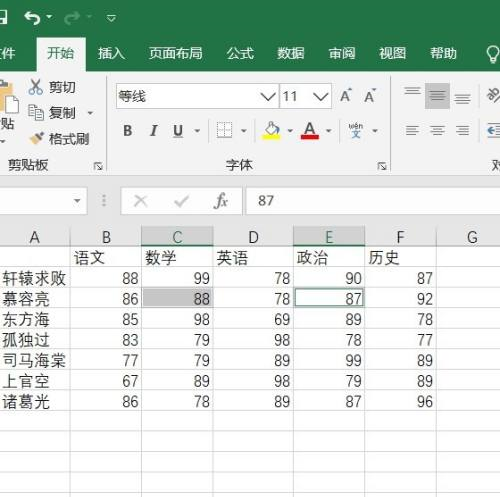This screenshot has height=497, width=500.
Task: Open the undo history dropdown arrow
Action: (49, 17)
